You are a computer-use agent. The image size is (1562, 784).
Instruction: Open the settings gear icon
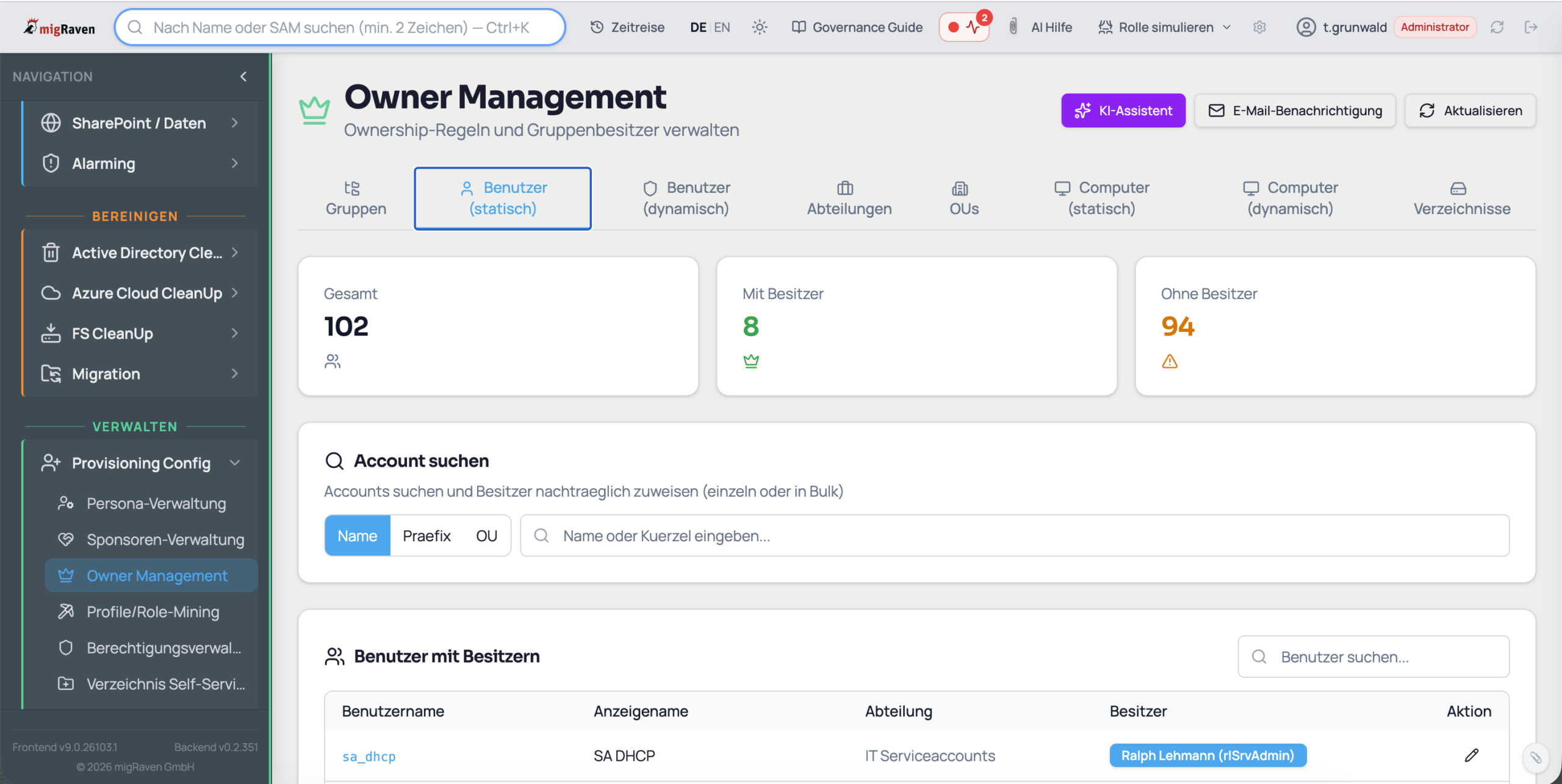tap(1259, 27)
